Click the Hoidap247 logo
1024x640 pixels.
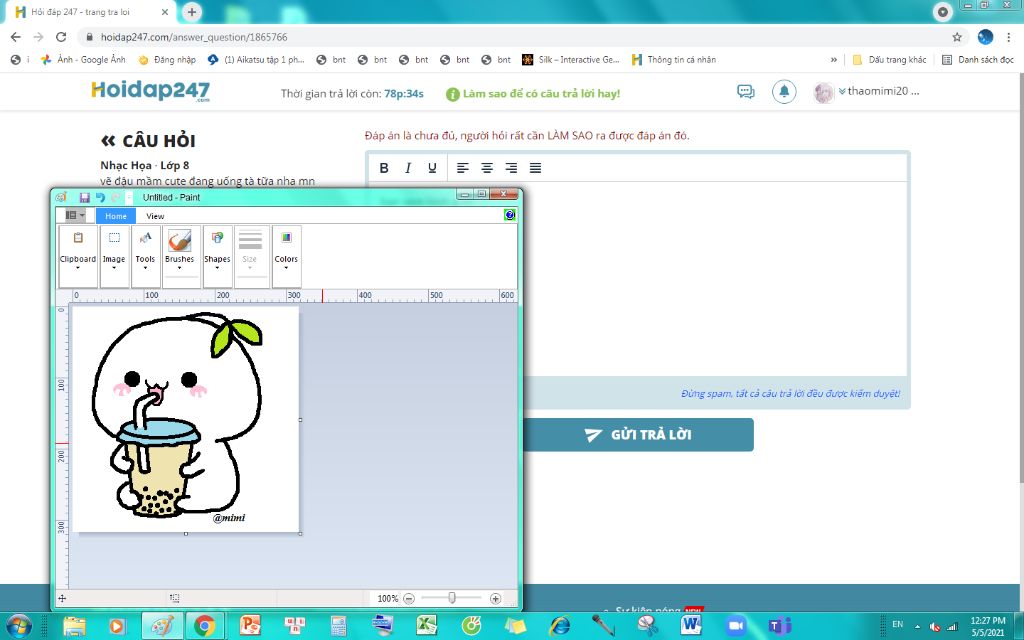click(x=151, y=91)
